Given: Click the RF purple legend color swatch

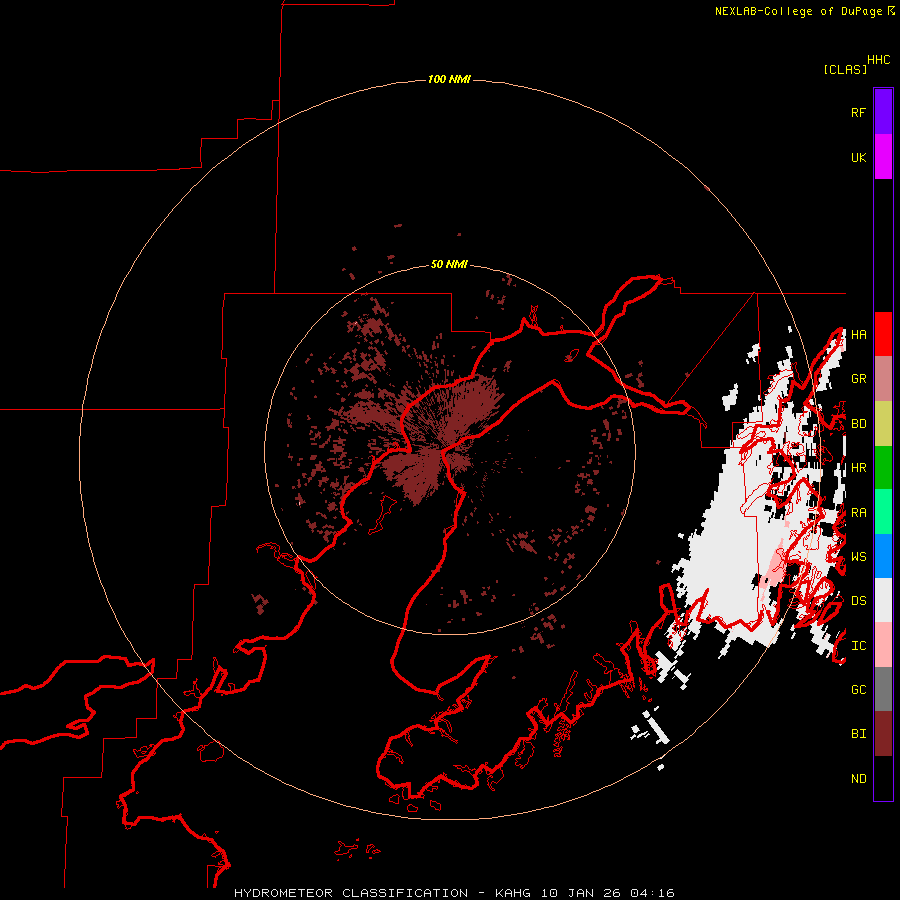Looking at the screenshot, I should click(x=883, y=111).
